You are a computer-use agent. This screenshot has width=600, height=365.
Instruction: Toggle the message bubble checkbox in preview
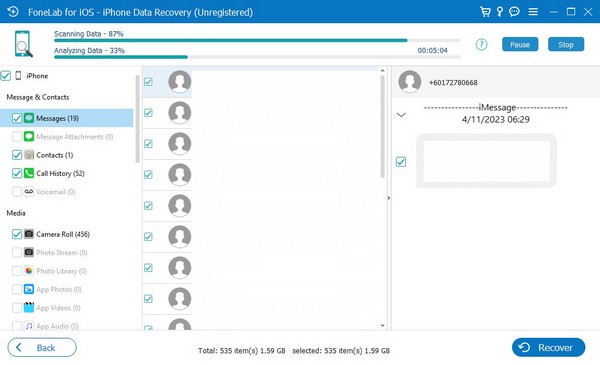click(401, 162)
